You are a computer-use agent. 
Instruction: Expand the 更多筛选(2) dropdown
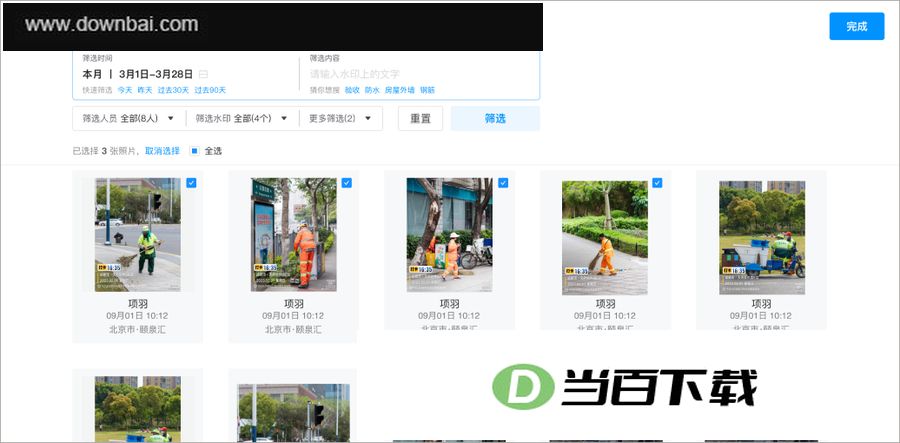(341, 118)
